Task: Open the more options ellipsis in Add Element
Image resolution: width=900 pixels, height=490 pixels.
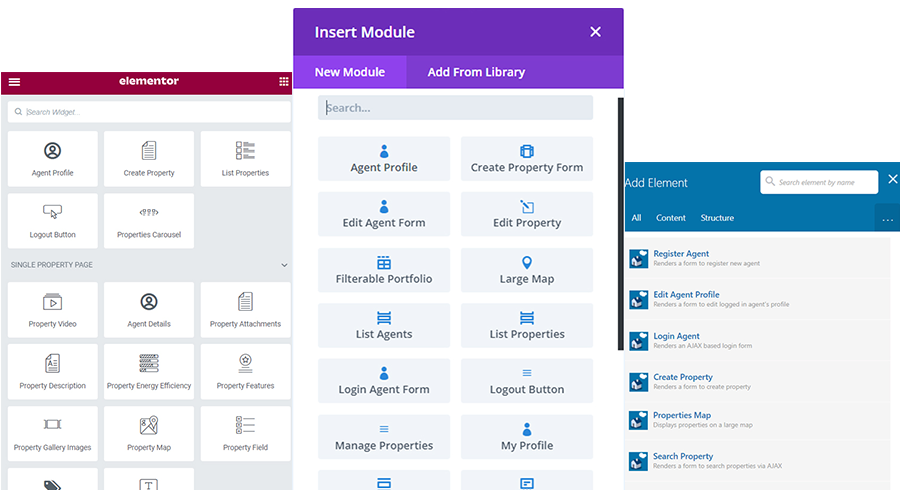Action: (887, 219)
